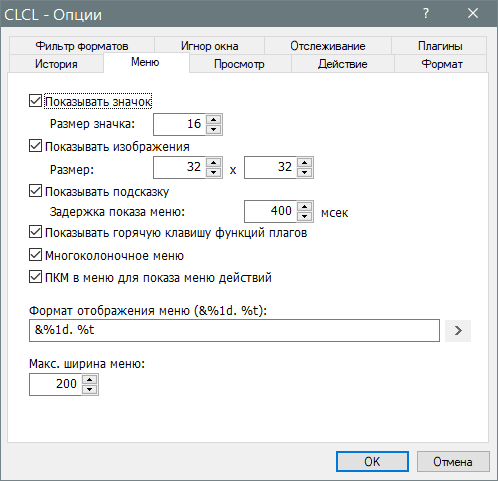This screenshot has width=498, height=481.
Task: Click the Отмена button
Action: pyautogui.click(x=453, y=462)
